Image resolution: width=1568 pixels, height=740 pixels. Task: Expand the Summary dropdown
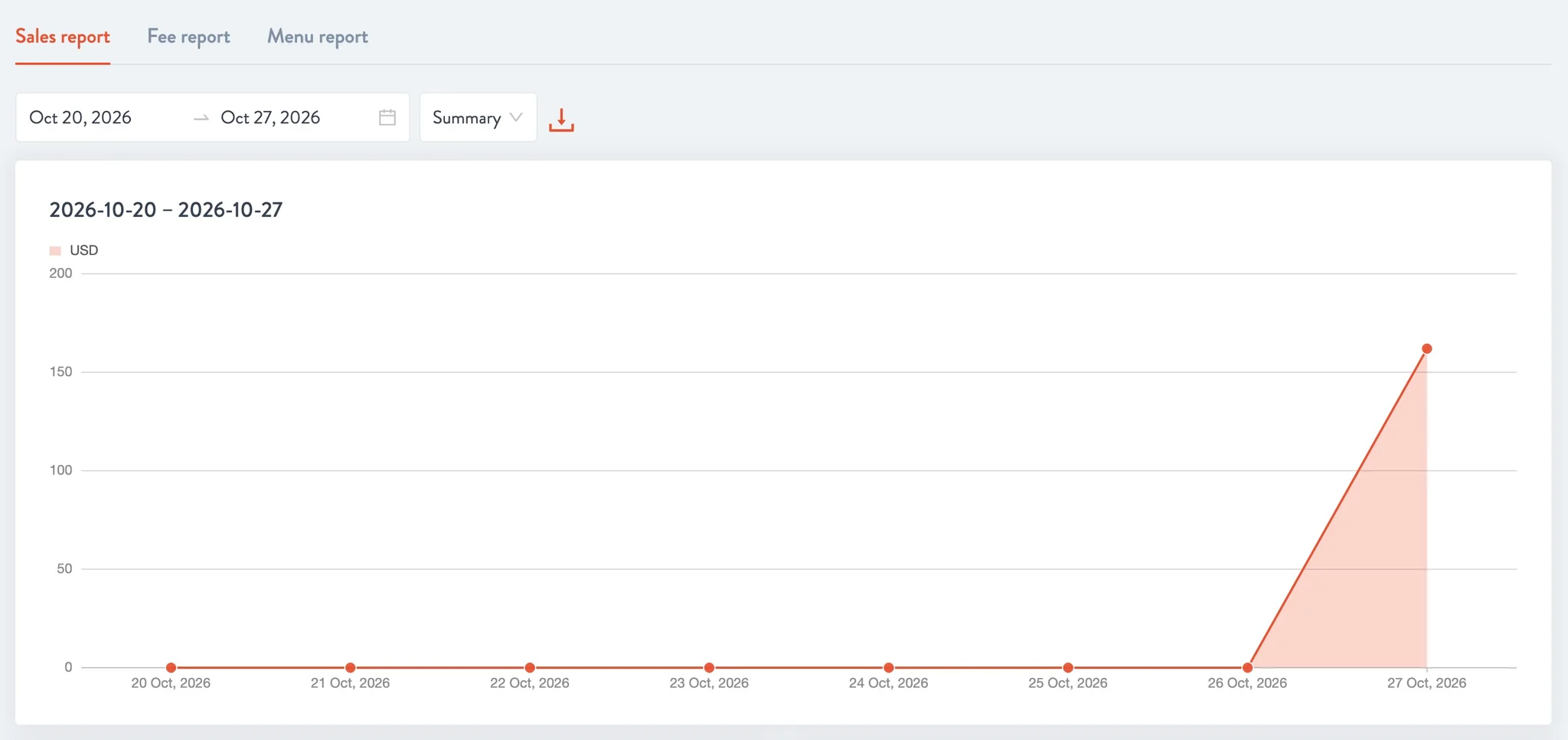click(478, 117)
